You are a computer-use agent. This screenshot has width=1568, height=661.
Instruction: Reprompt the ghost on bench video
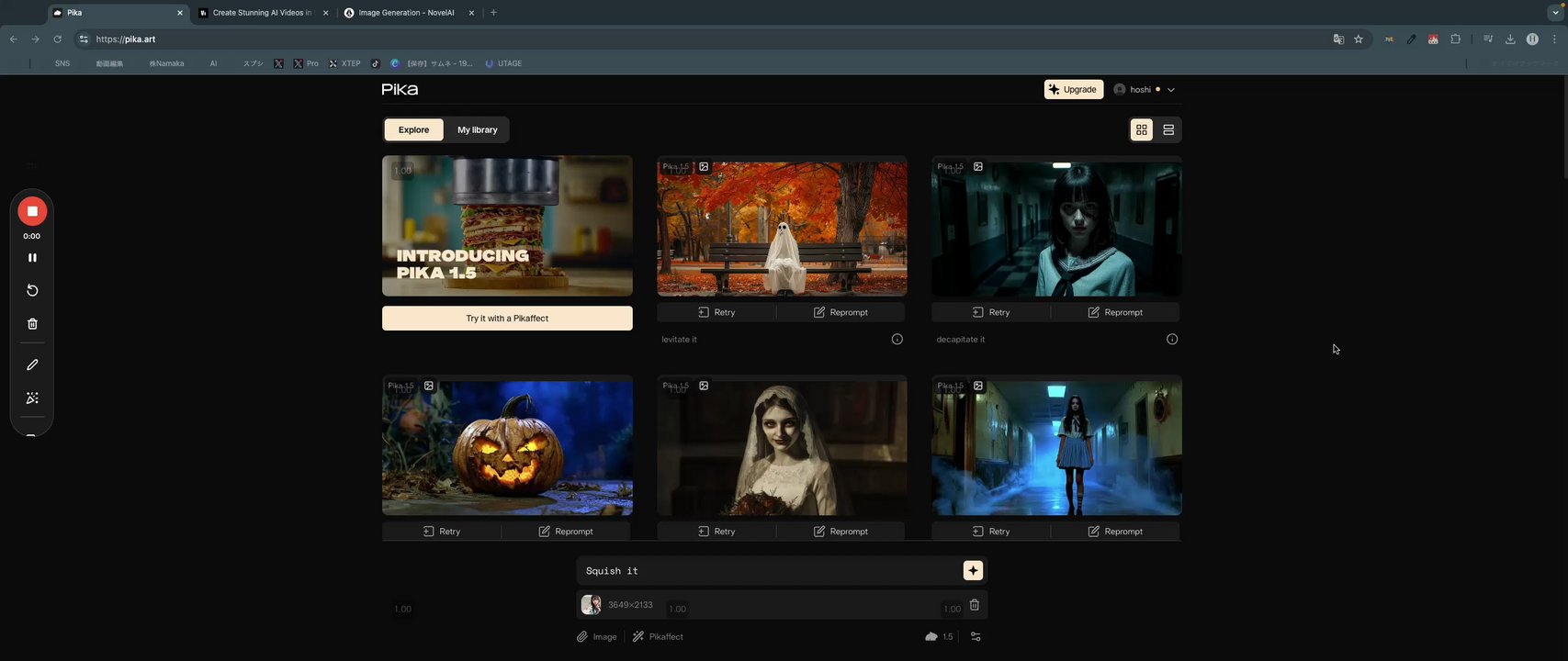coord(840,312)
